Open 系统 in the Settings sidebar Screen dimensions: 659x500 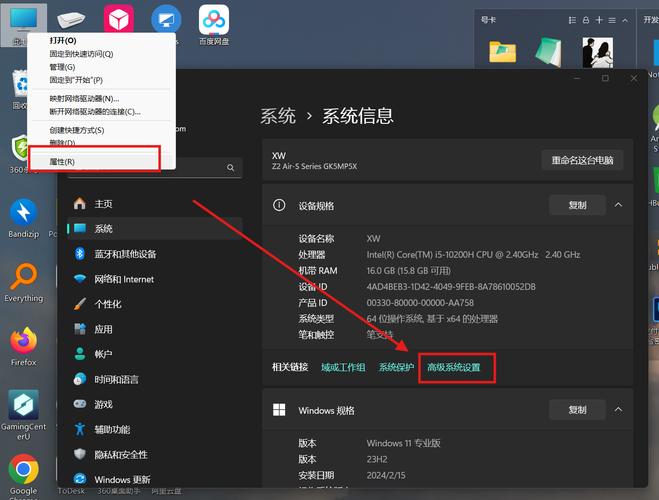(155, 229)
